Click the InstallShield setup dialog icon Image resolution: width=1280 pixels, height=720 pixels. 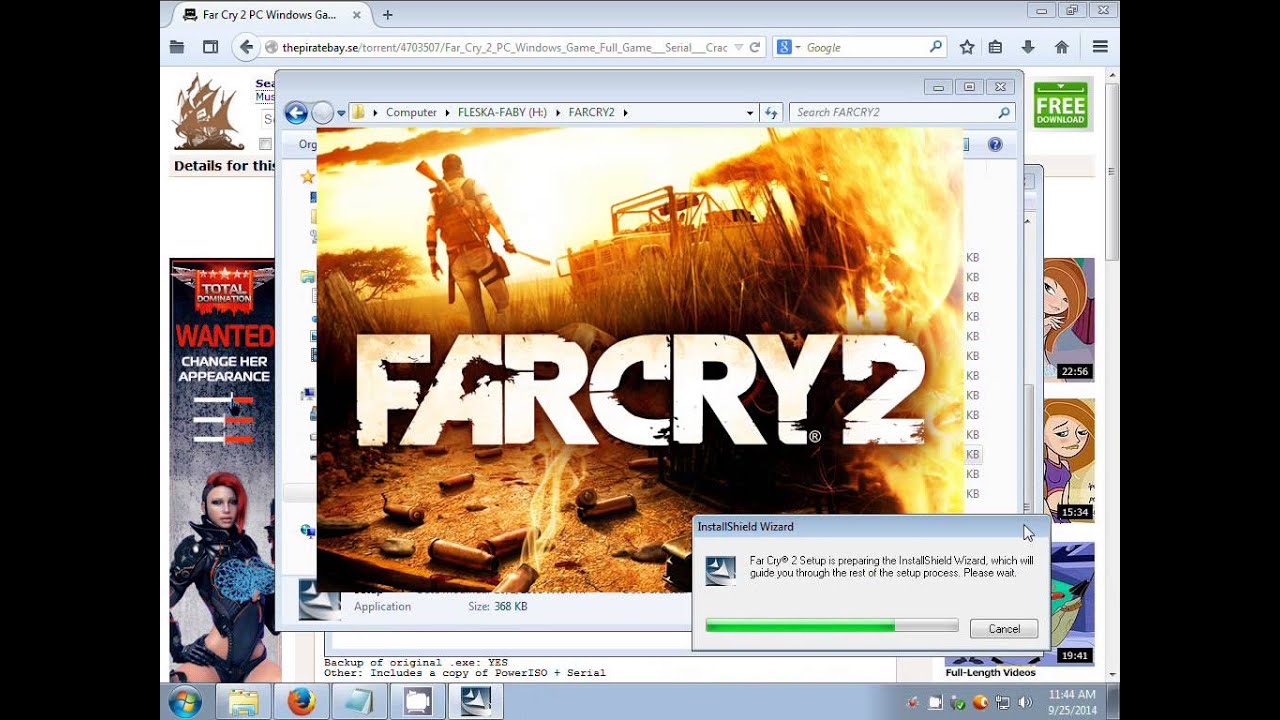(x=721, y=570)
